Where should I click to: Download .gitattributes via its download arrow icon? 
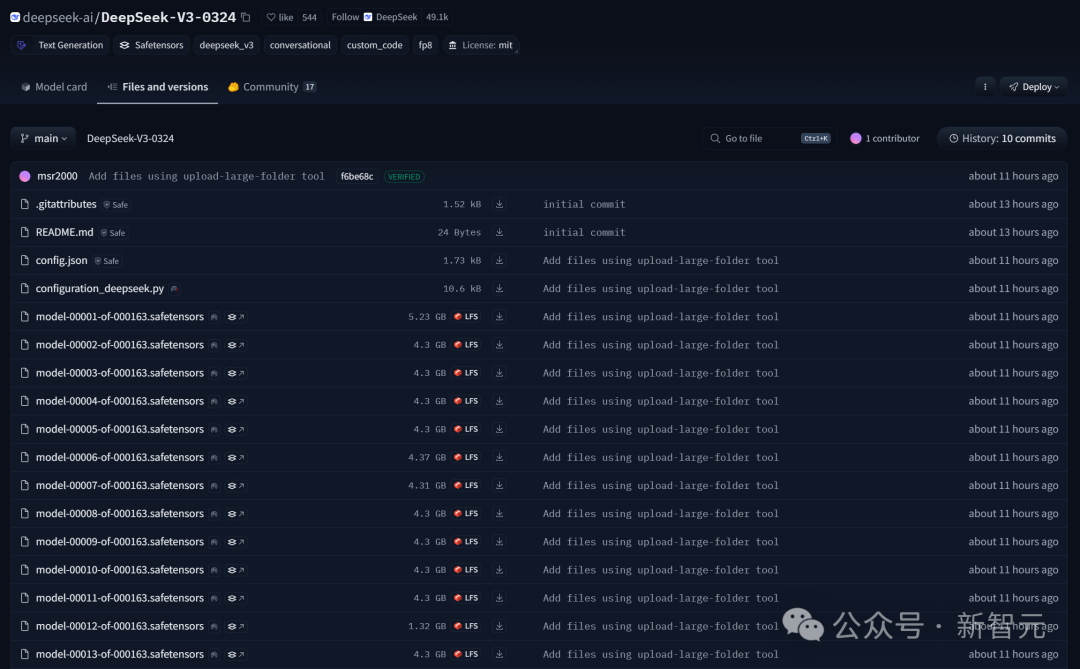[499, 204]
